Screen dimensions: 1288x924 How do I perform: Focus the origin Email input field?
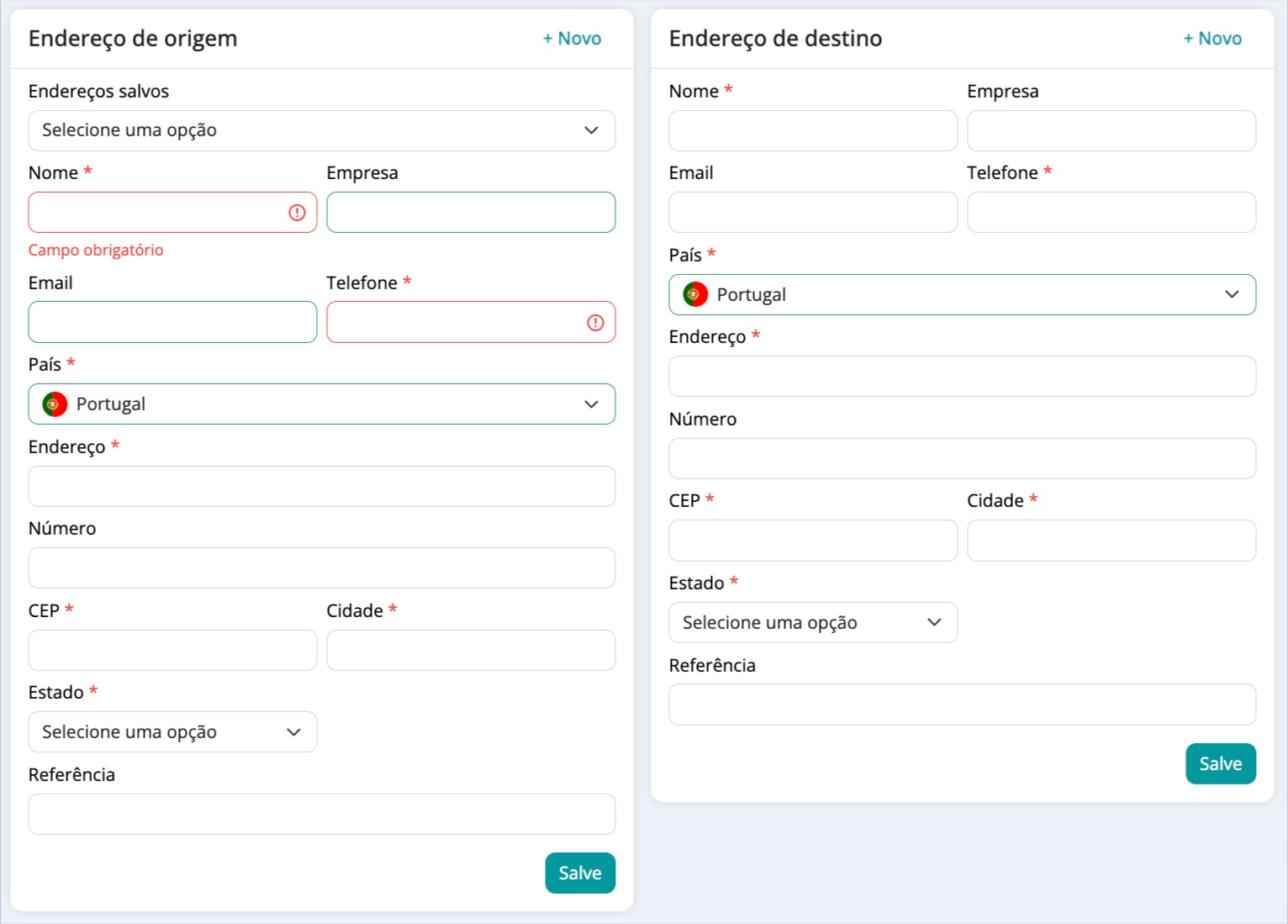[172, 322]
